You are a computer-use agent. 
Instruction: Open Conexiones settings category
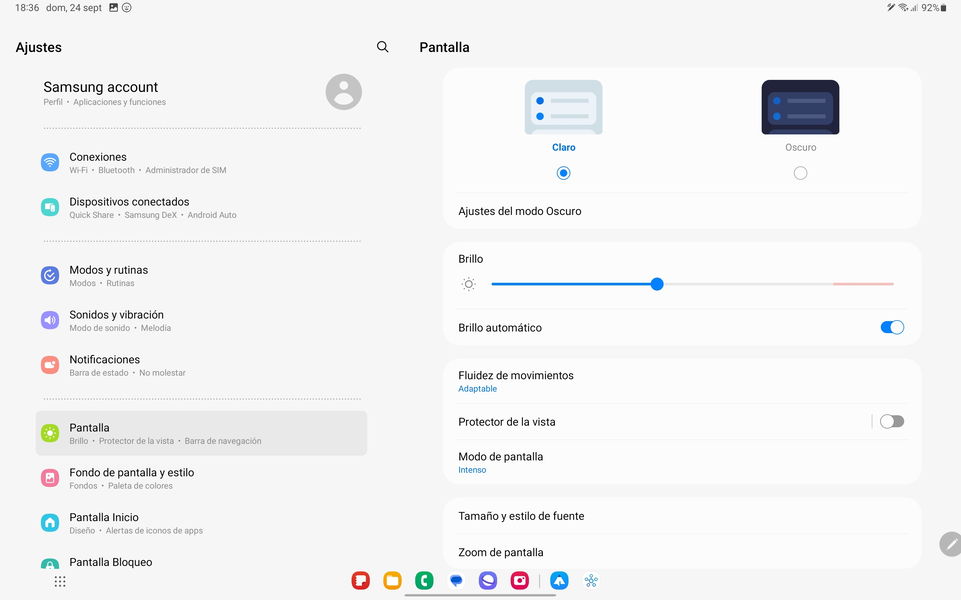pyautogui.click(x=201, y=162)
